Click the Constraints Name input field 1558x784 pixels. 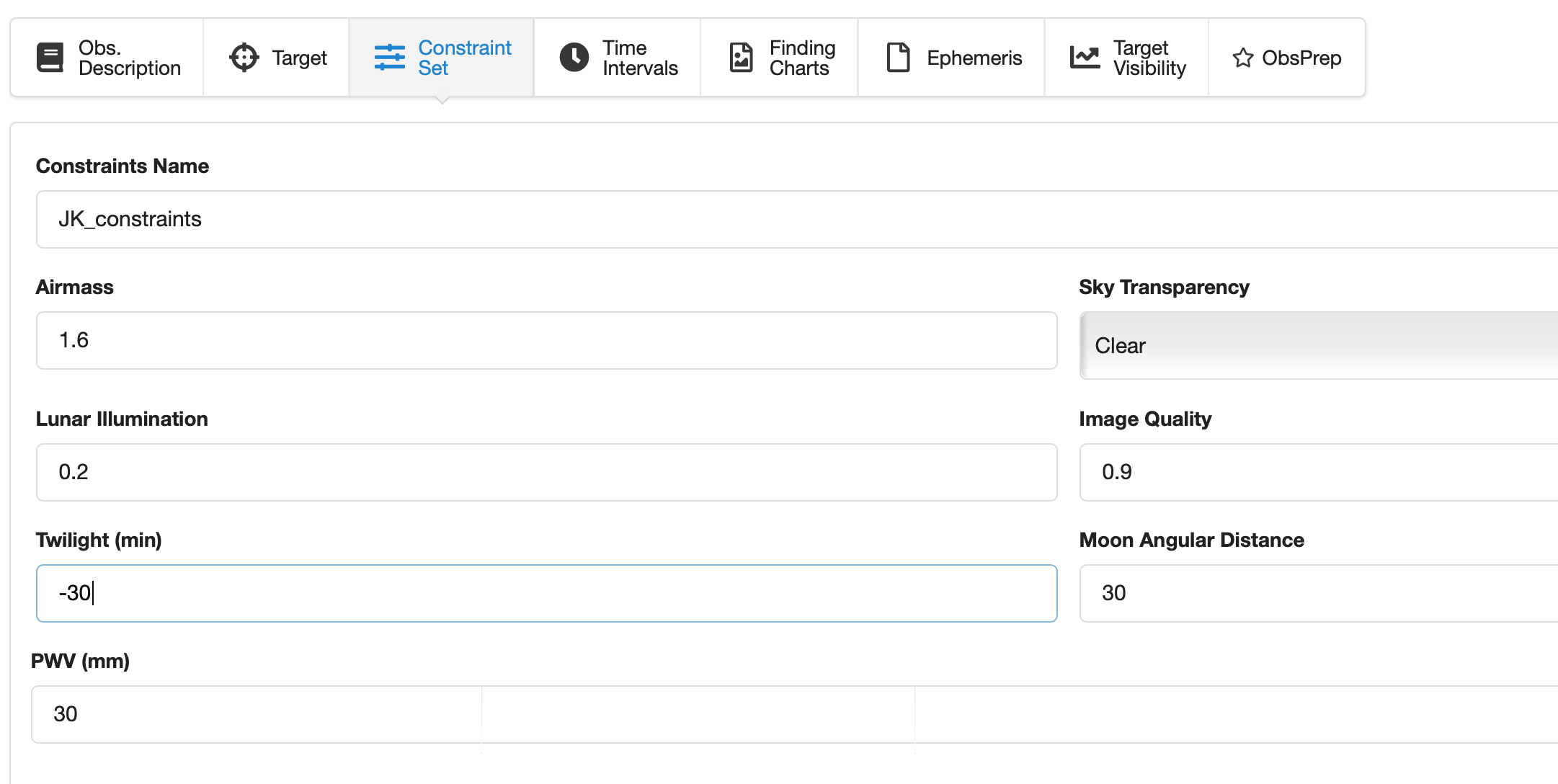[793, 219]
